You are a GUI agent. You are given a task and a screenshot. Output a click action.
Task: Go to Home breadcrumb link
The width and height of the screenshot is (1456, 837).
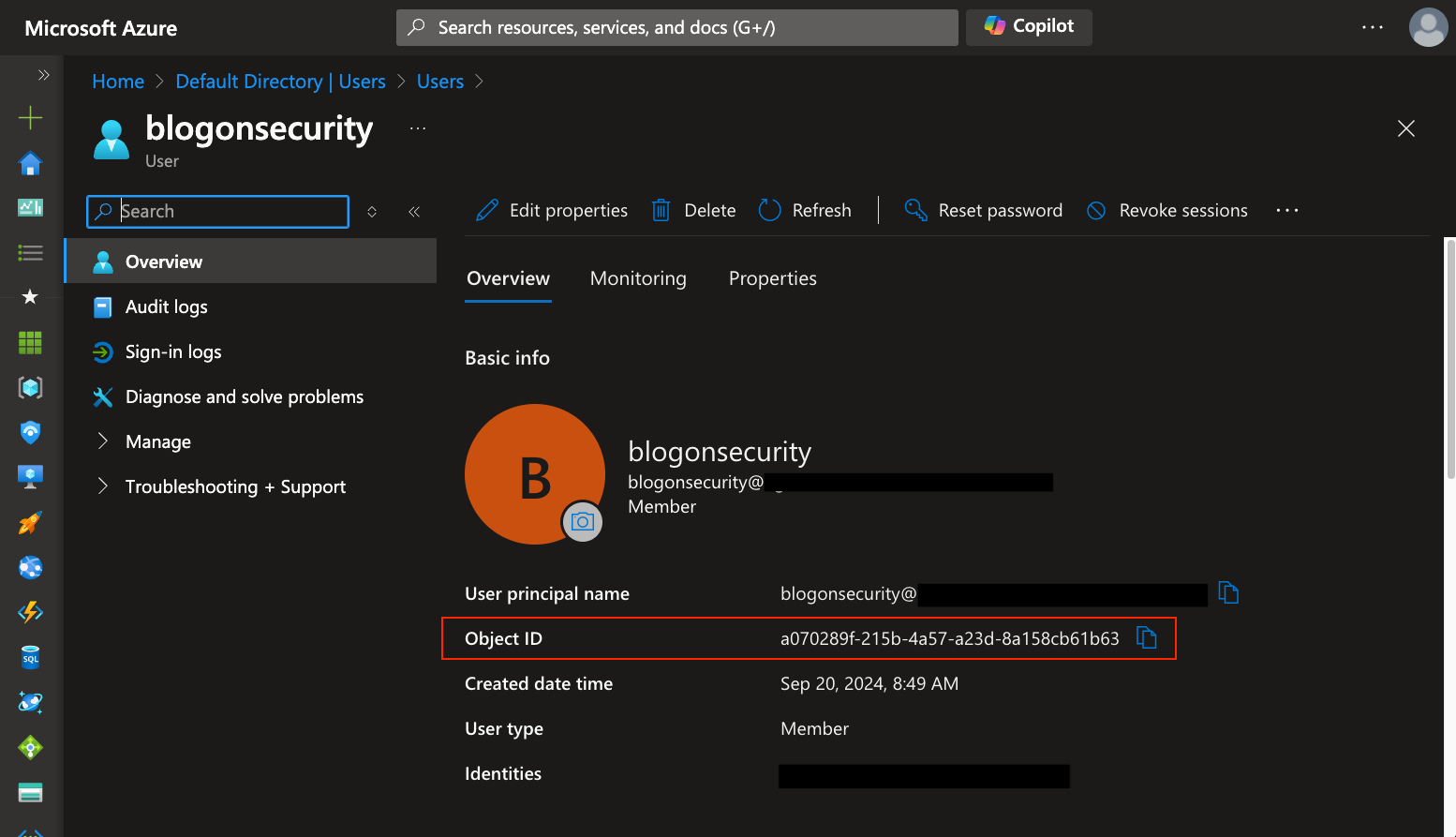(118, 82)
